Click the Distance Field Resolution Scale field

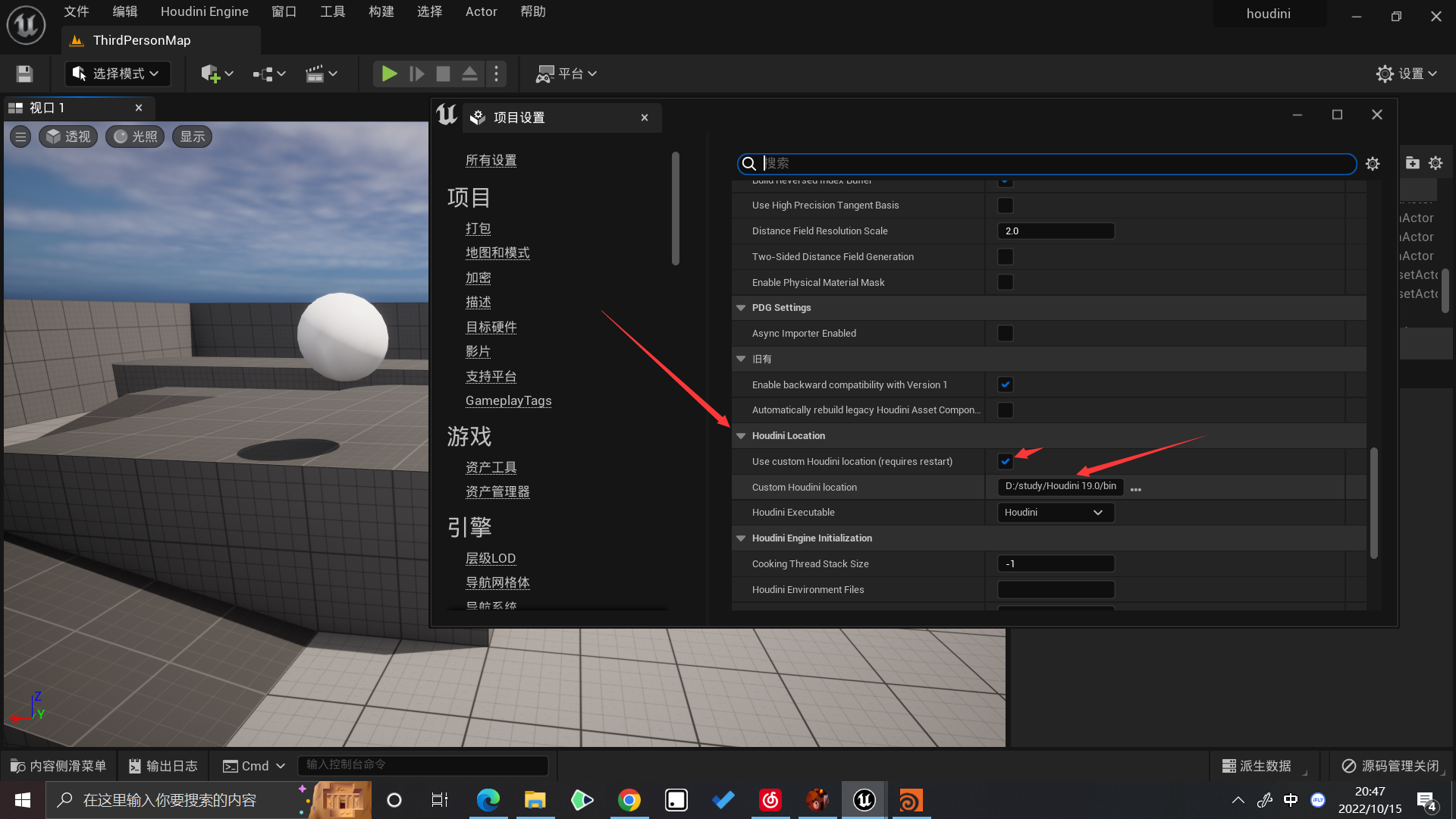[1056, 231]
